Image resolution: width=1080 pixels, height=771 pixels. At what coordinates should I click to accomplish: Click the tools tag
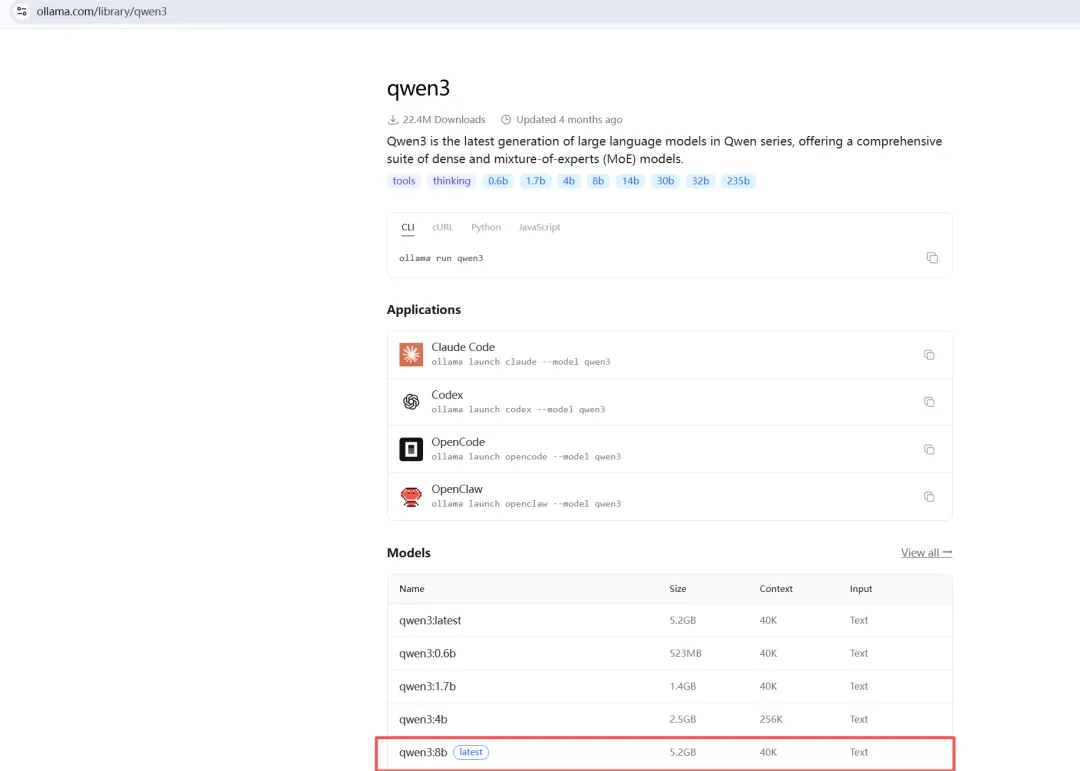tap(404, 181)
